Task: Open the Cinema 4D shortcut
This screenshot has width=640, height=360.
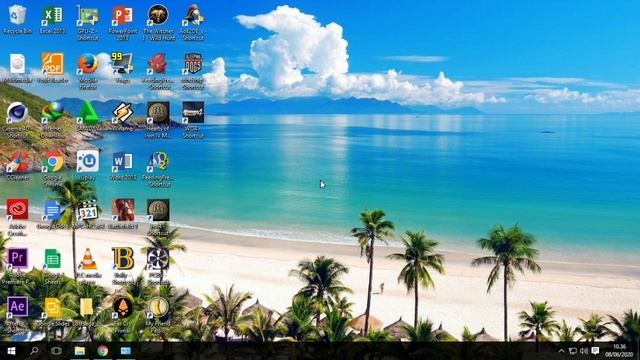Action: coord(17,112)
